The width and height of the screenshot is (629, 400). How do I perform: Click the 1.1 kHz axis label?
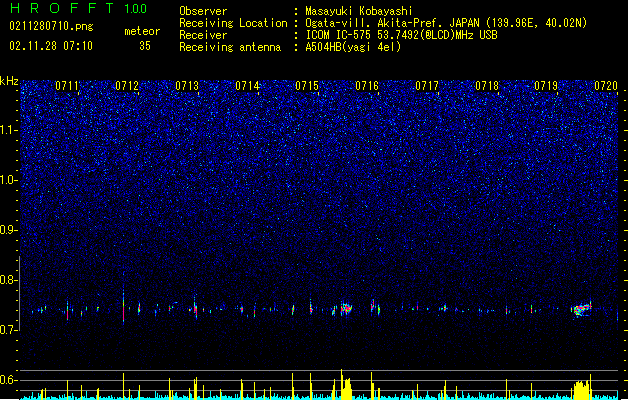[9, 130]
